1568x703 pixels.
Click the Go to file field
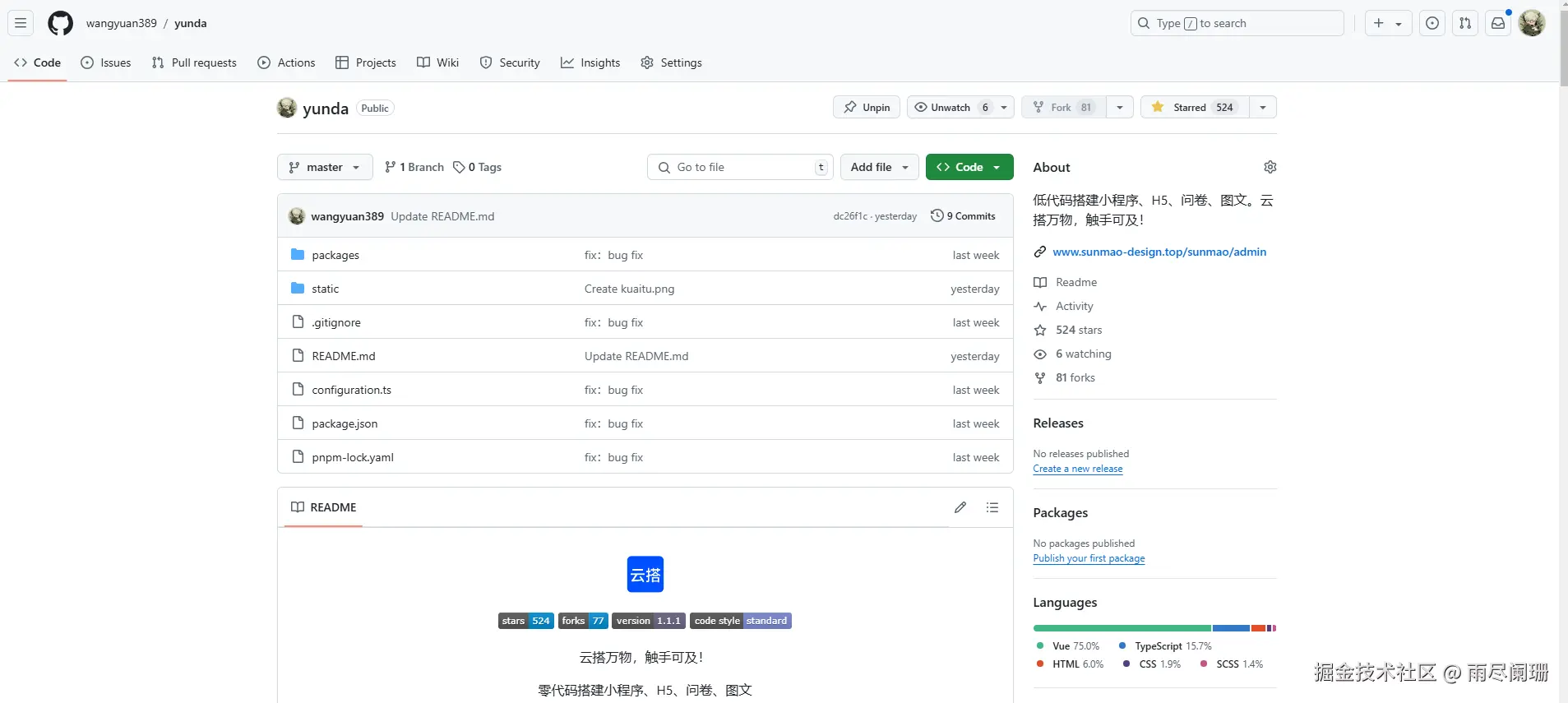pyautogui.click(x=740, y=167)
